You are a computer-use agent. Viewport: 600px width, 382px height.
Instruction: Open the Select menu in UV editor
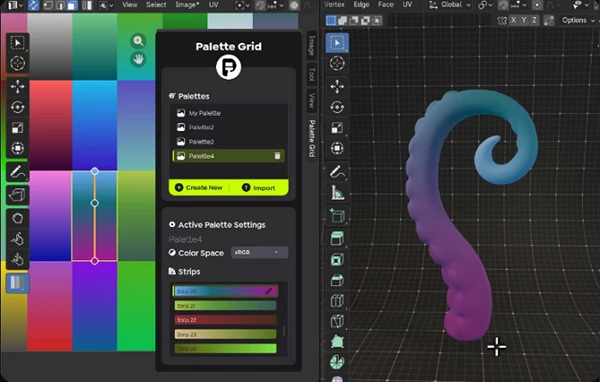coord(156,5)
